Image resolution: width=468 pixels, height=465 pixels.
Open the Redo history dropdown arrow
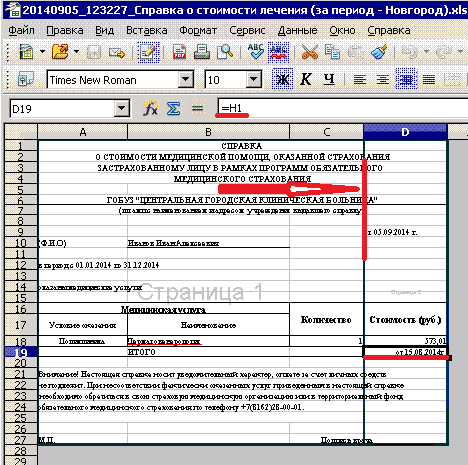pyautogui.click(x=460, y=52)
